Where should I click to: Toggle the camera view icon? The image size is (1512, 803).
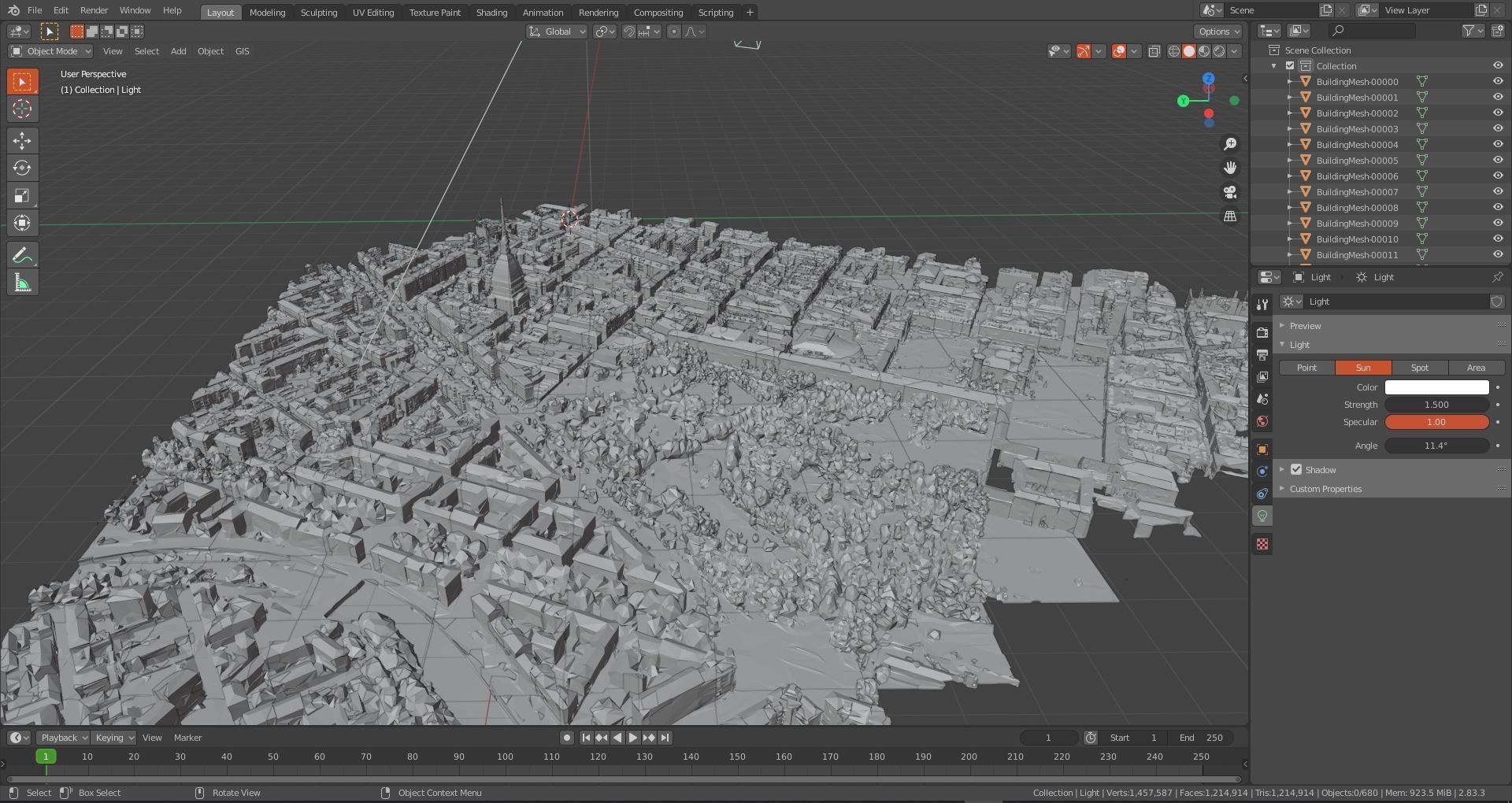[1230, 192]
